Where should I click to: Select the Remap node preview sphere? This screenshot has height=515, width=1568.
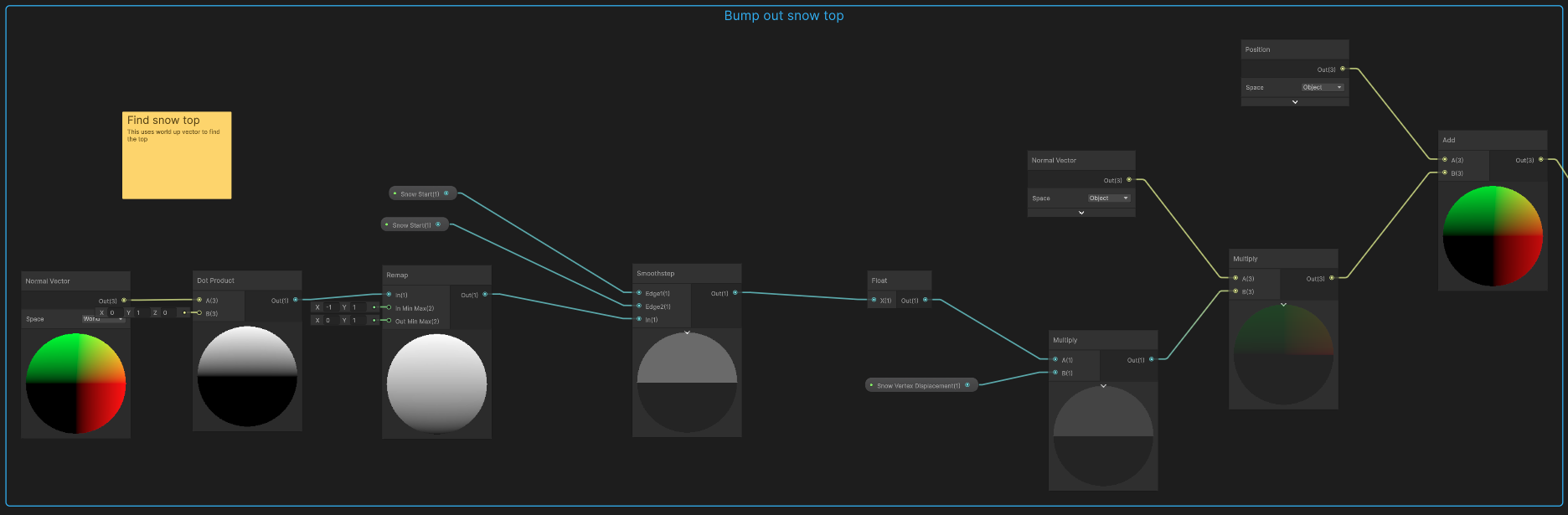pyautogui.click(x=436, y=384)
